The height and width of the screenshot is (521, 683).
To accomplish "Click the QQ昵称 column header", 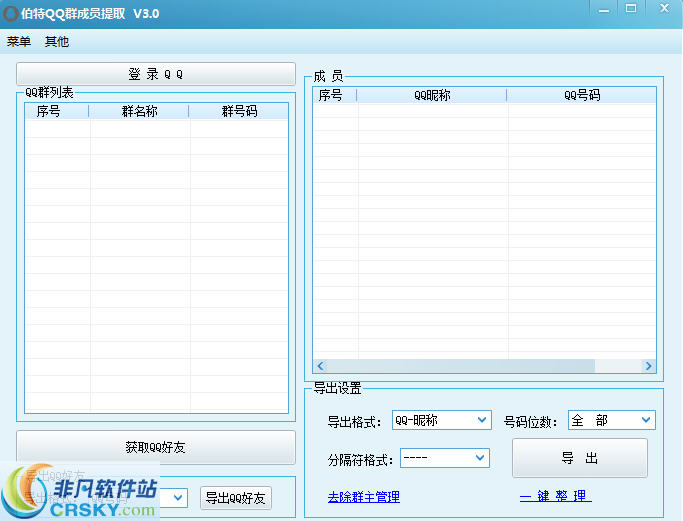I will (x=432, y=95).
